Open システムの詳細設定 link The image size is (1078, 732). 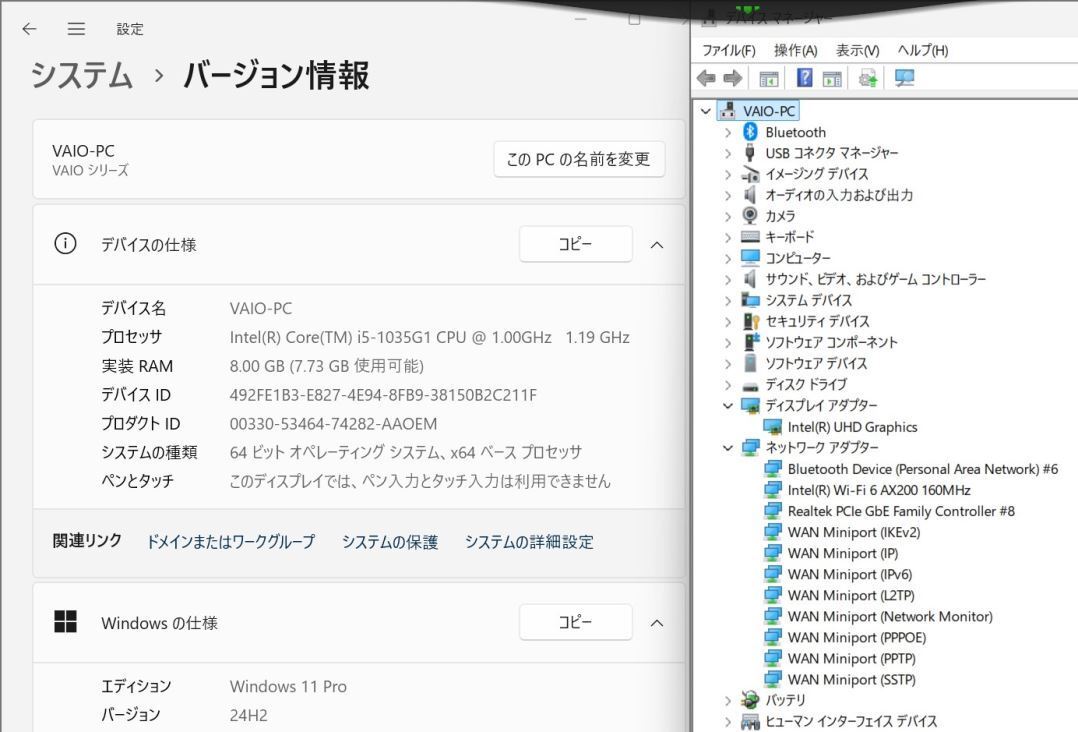pyautogui.click(x=529, y=542)
